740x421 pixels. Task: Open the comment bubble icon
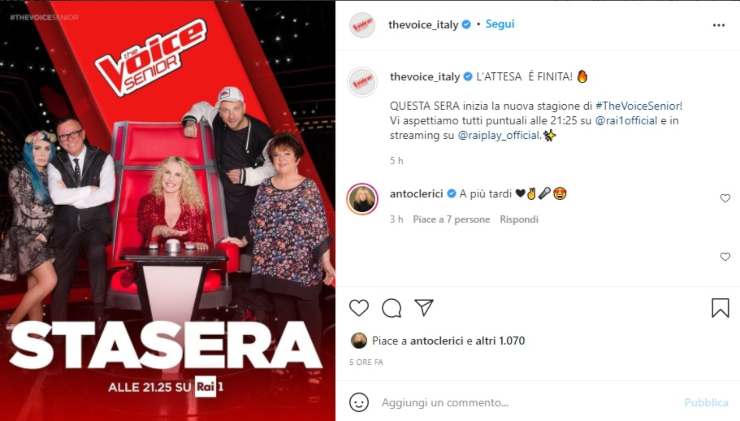pyautogui.click(x=392, y=308)
